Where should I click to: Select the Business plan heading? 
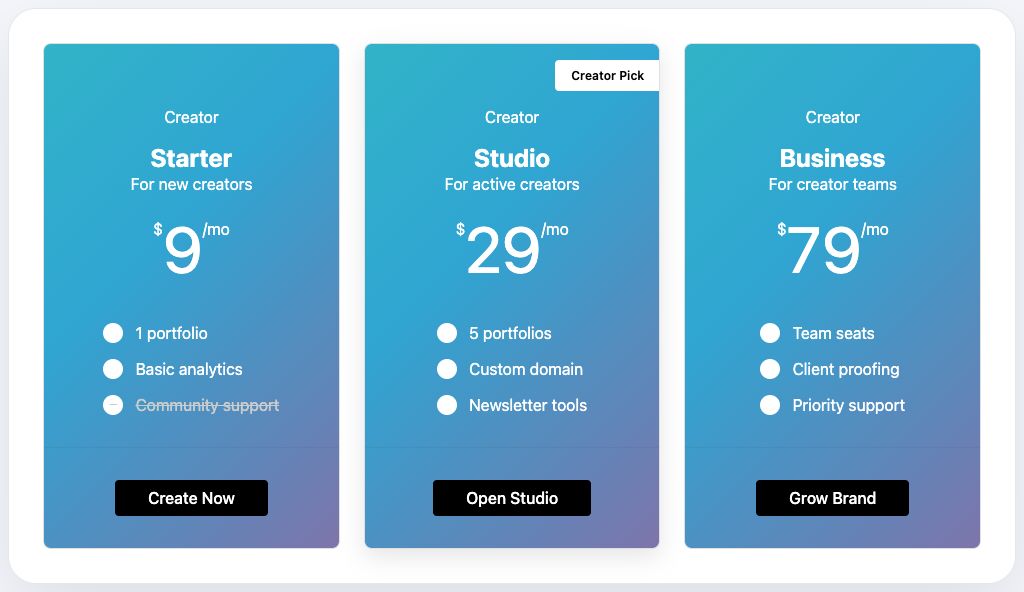[832, 158]
